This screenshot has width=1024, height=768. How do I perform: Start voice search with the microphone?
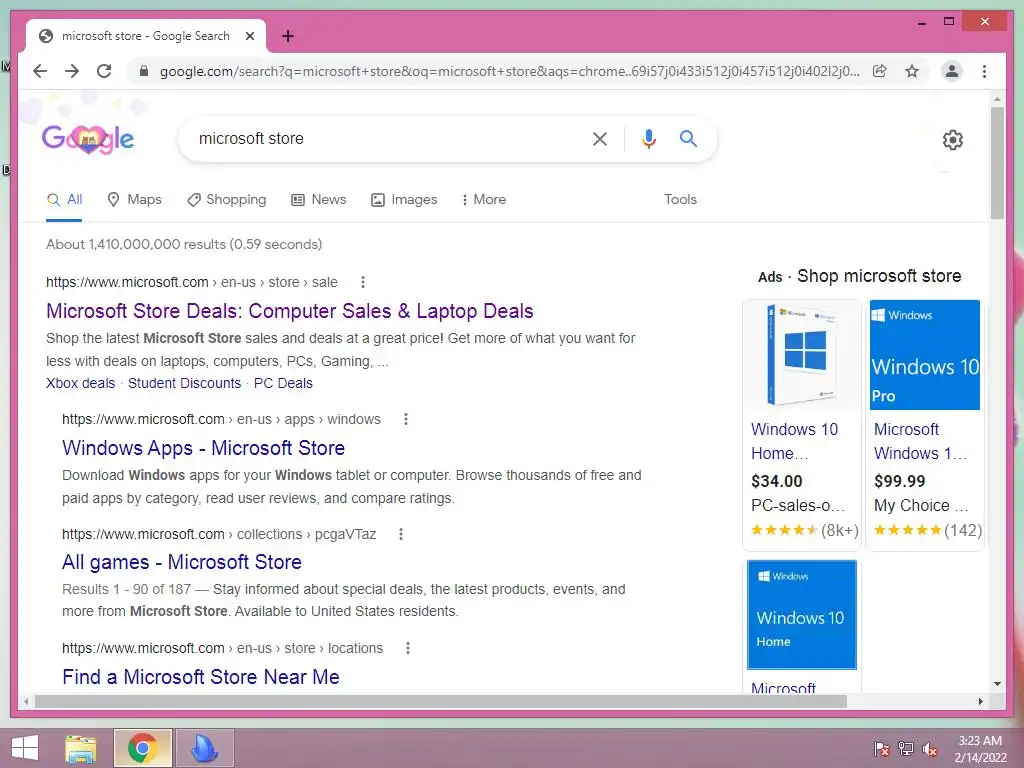[648, 138]
